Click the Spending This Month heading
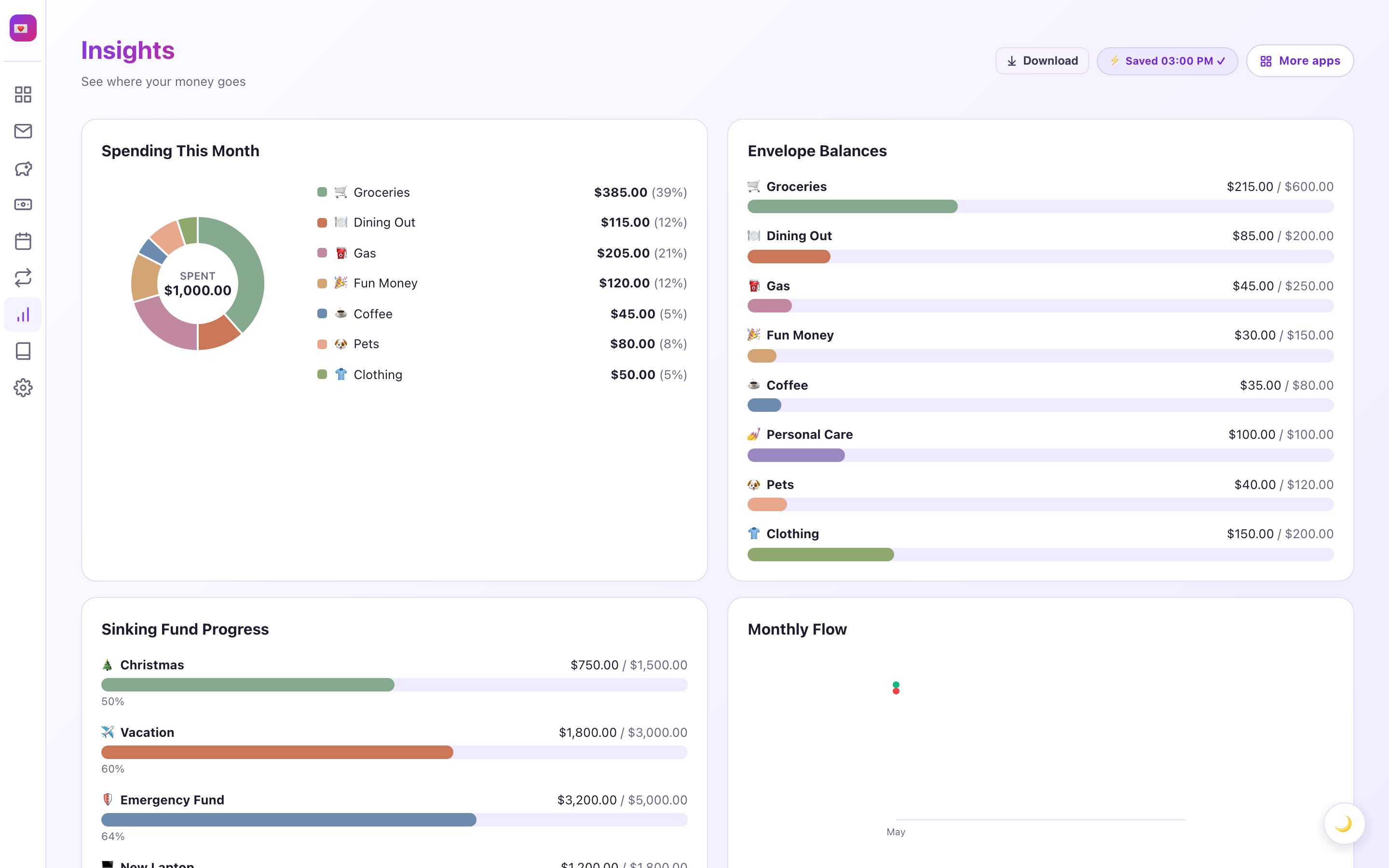Screen dimensions: 1389x868 click(180, 151)
